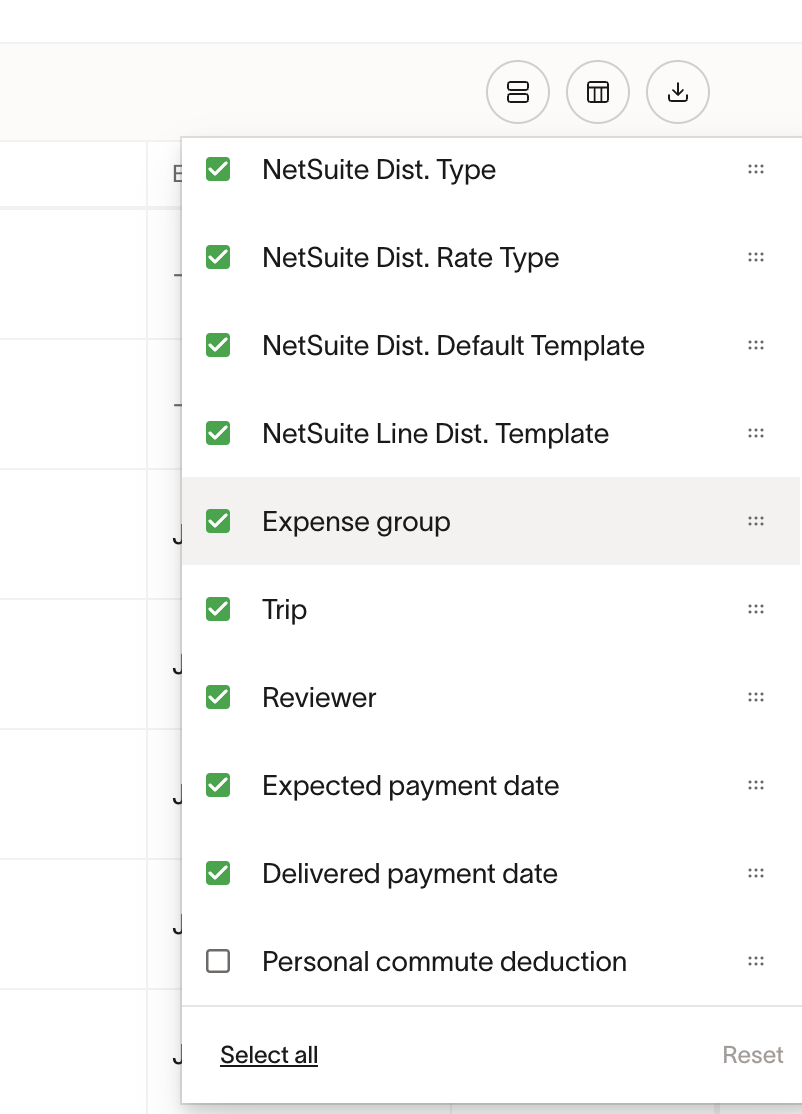Click drag handle next to NetSuite Dist. Type

pos(756,170)
